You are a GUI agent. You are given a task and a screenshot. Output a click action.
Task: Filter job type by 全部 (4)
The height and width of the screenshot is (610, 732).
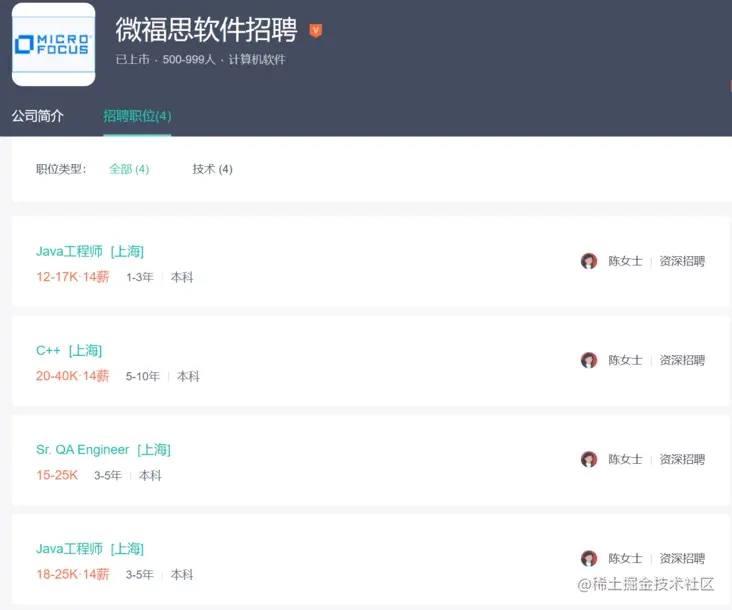(x=129, y=169)
